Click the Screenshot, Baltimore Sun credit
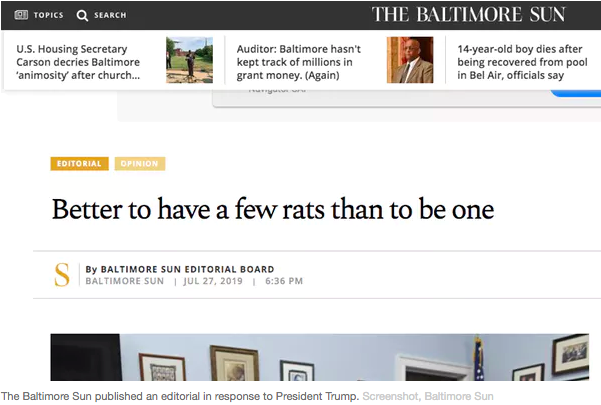This screenshot has height=405, width=601. (x=428, y=396)
